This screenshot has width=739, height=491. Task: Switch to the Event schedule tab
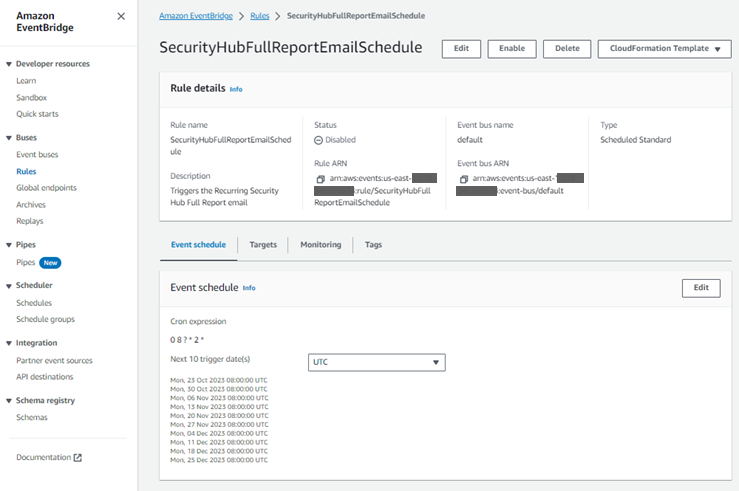pyautogui.click(x=198, y=245)
